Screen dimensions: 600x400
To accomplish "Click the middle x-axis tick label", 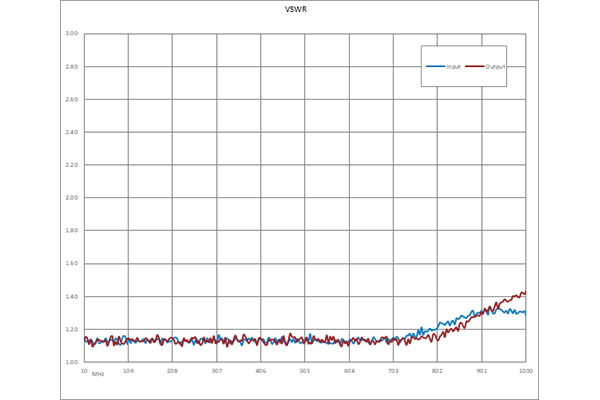I will pyautogui.click(x=305, y=375).
